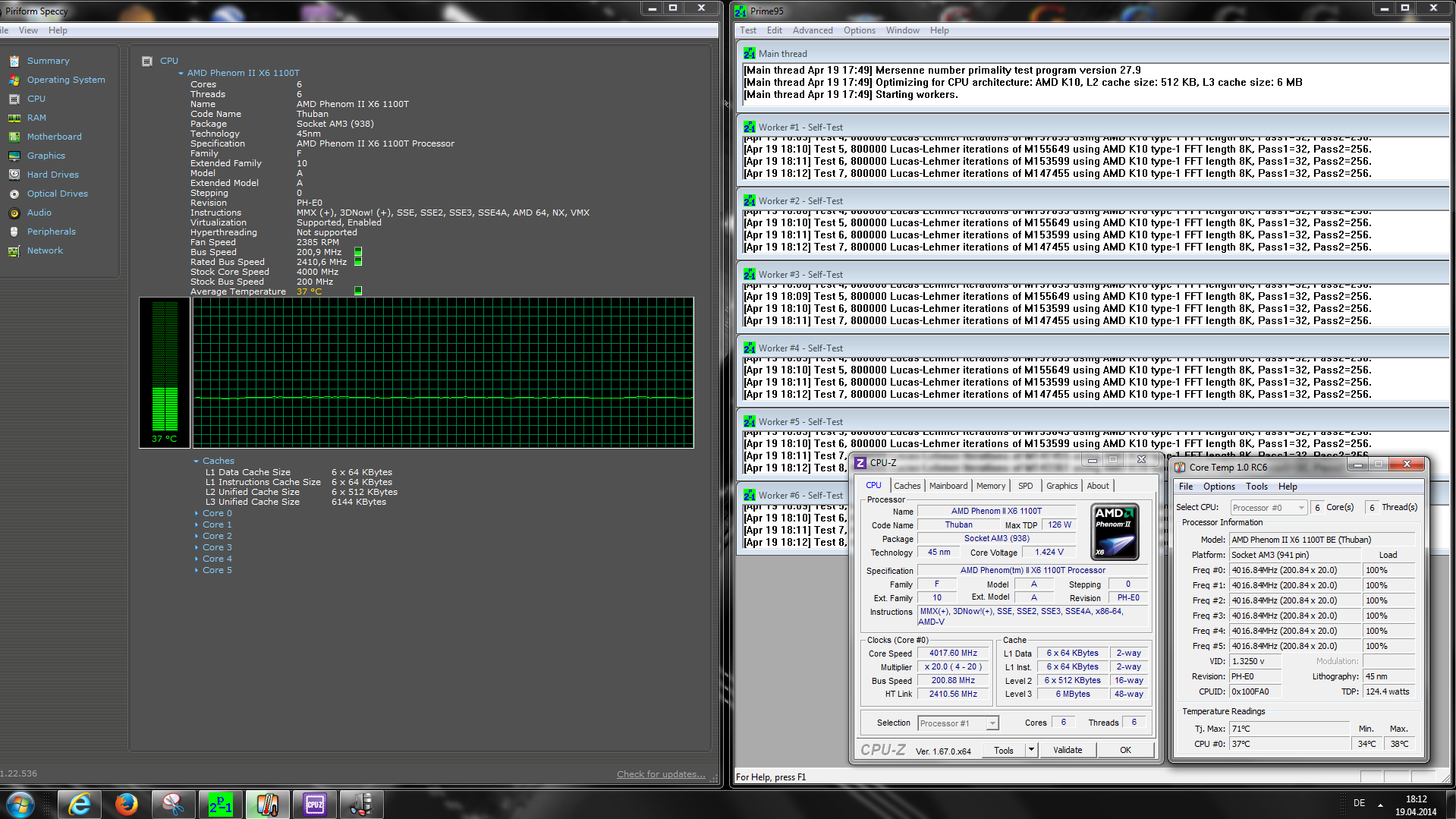Image resolution: width=1456 pixels, height=819 pixels.
Task: Switch to the Mainboard tab in CPU-Z
Action: pyautogui.click(x=948, y=486)
